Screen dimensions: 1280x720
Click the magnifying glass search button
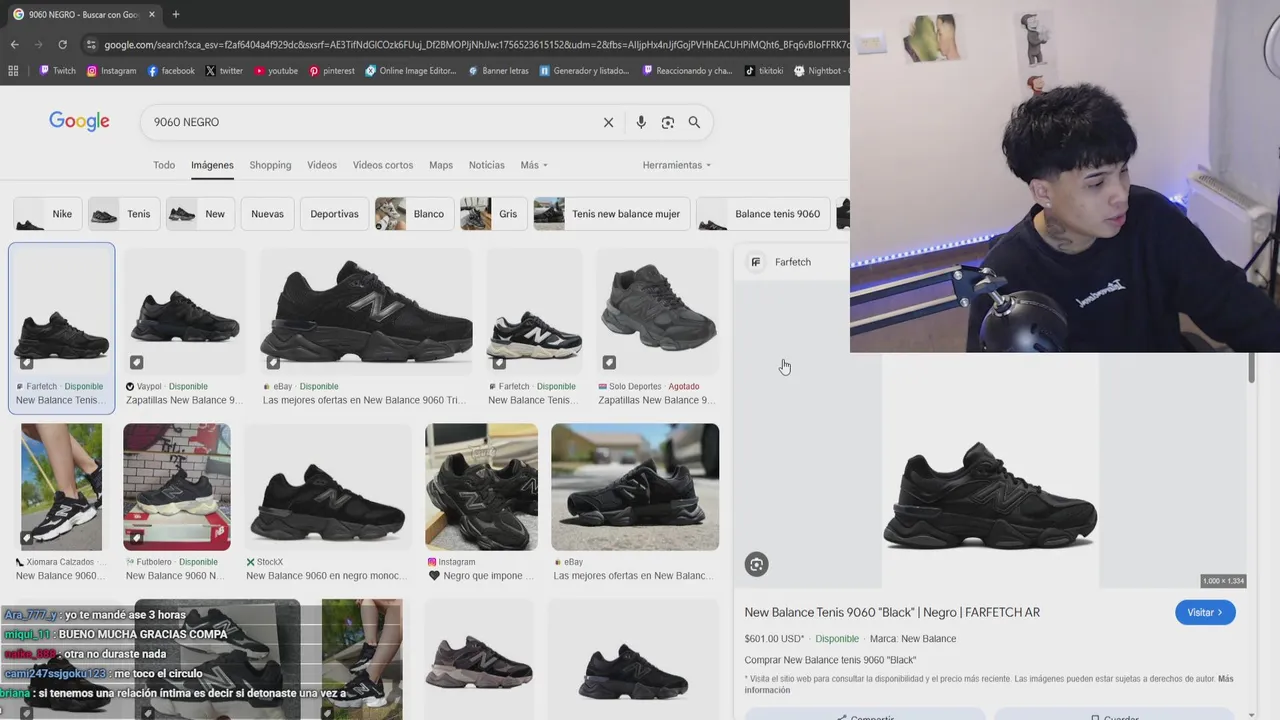point(694,122)
